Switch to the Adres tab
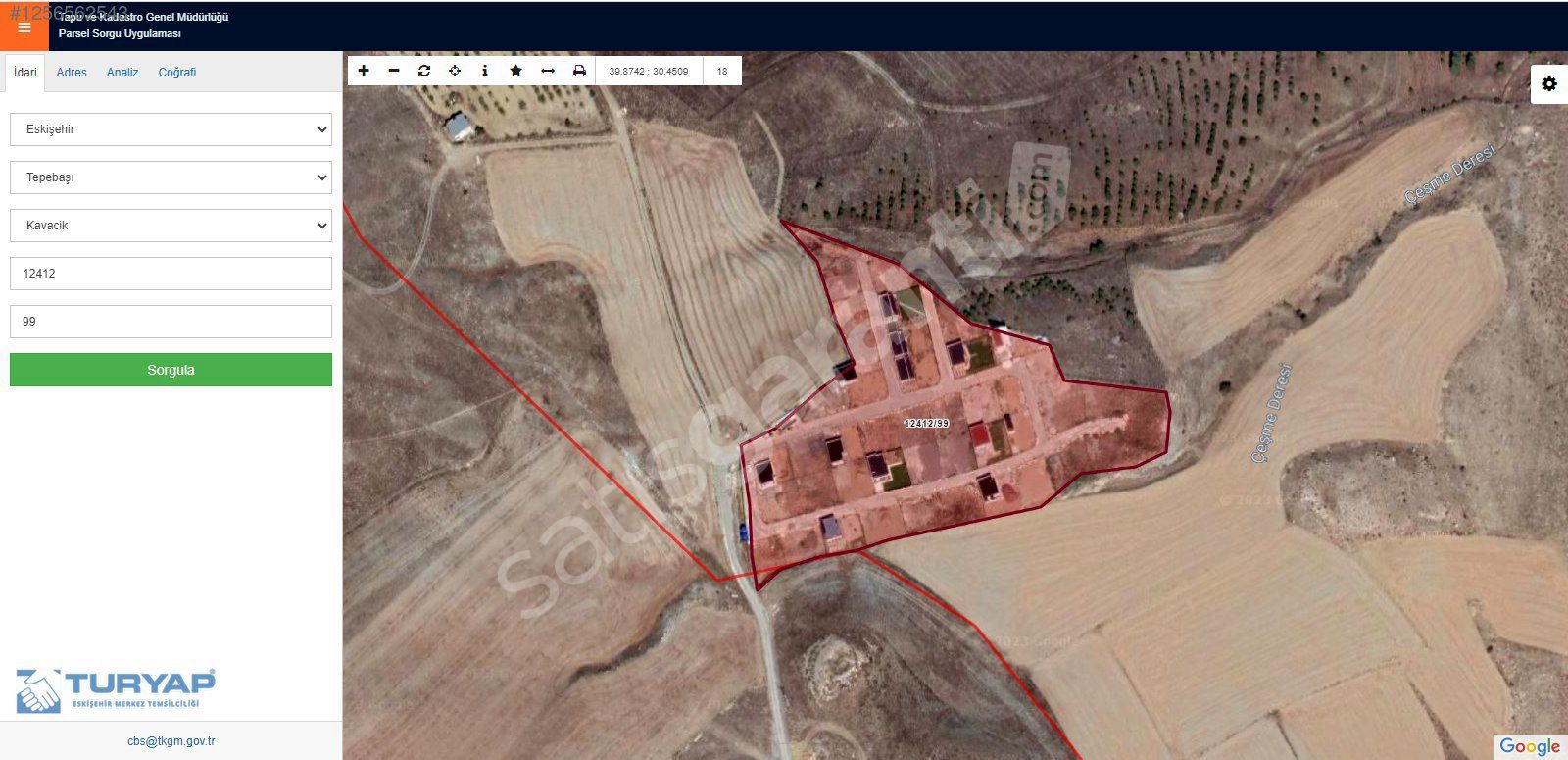The image size is (1568, 760). 72,73
